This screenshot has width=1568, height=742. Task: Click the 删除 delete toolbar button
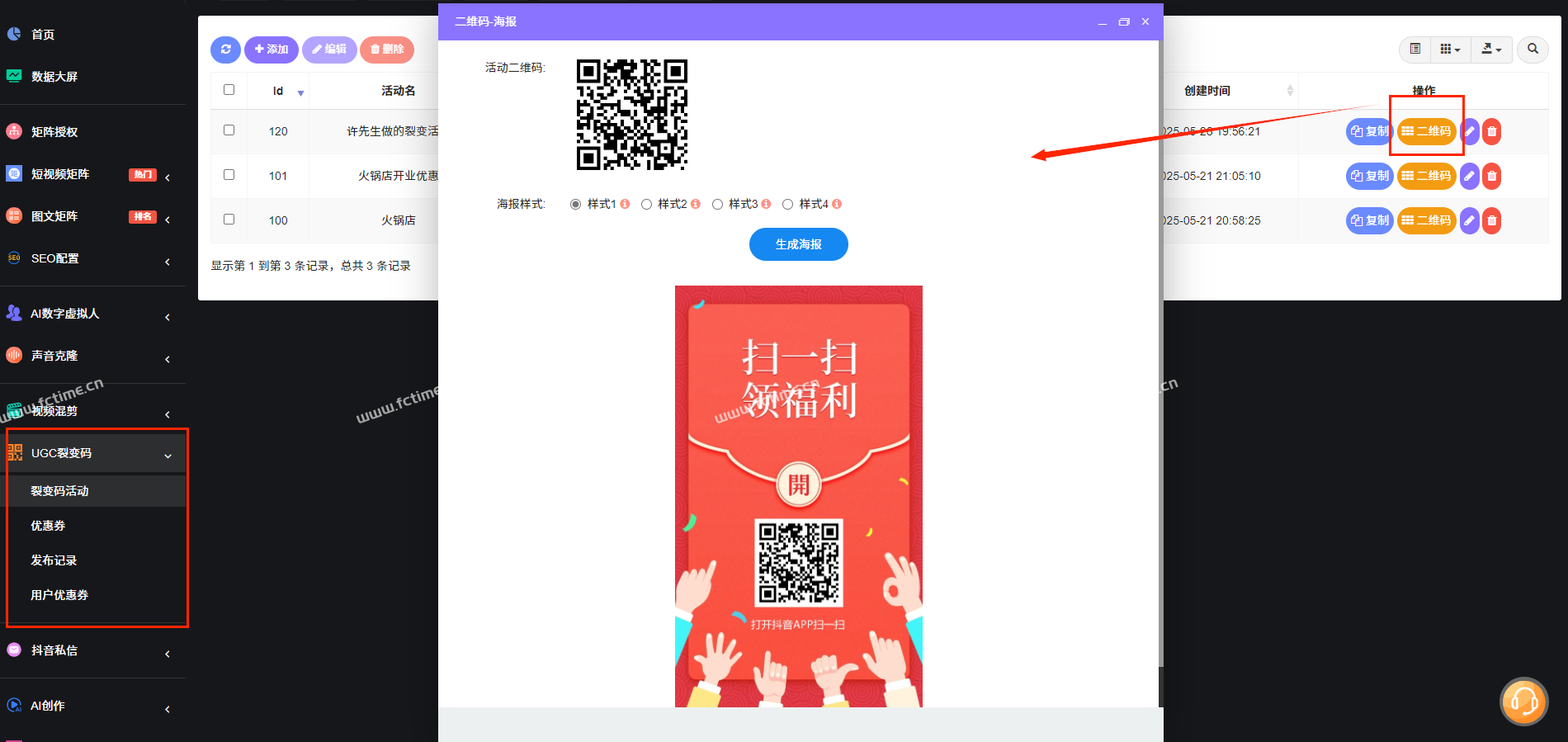point(387,50)
